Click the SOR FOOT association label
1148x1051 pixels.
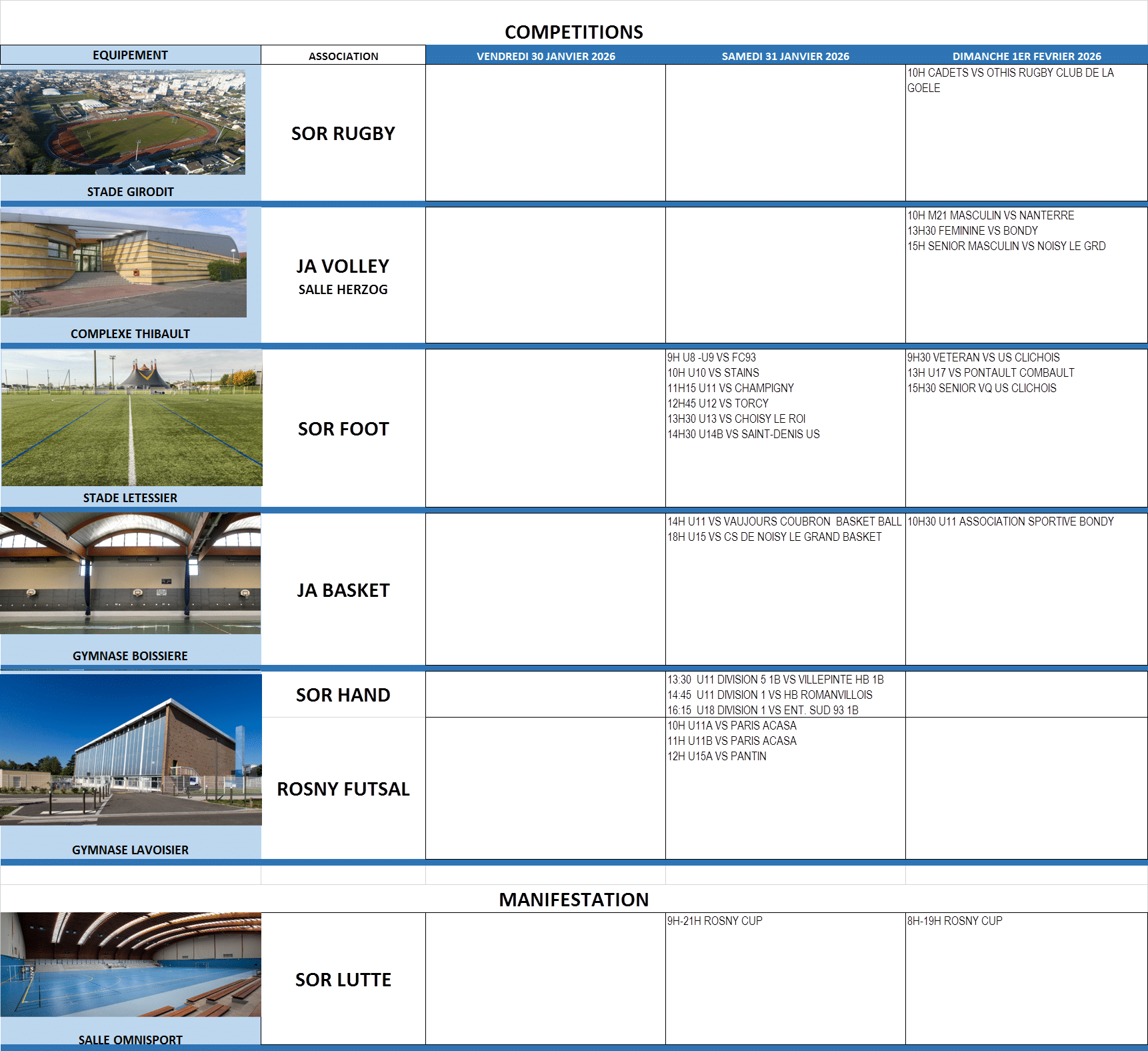343,429
